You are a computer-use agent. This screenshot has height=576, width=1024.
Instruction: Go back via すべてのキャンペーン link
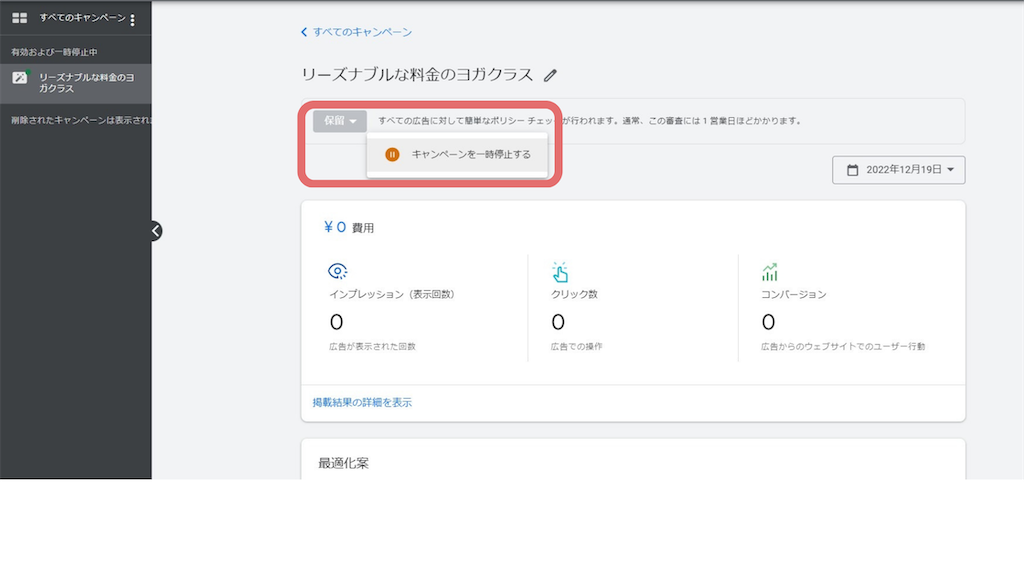coord(362,32)
